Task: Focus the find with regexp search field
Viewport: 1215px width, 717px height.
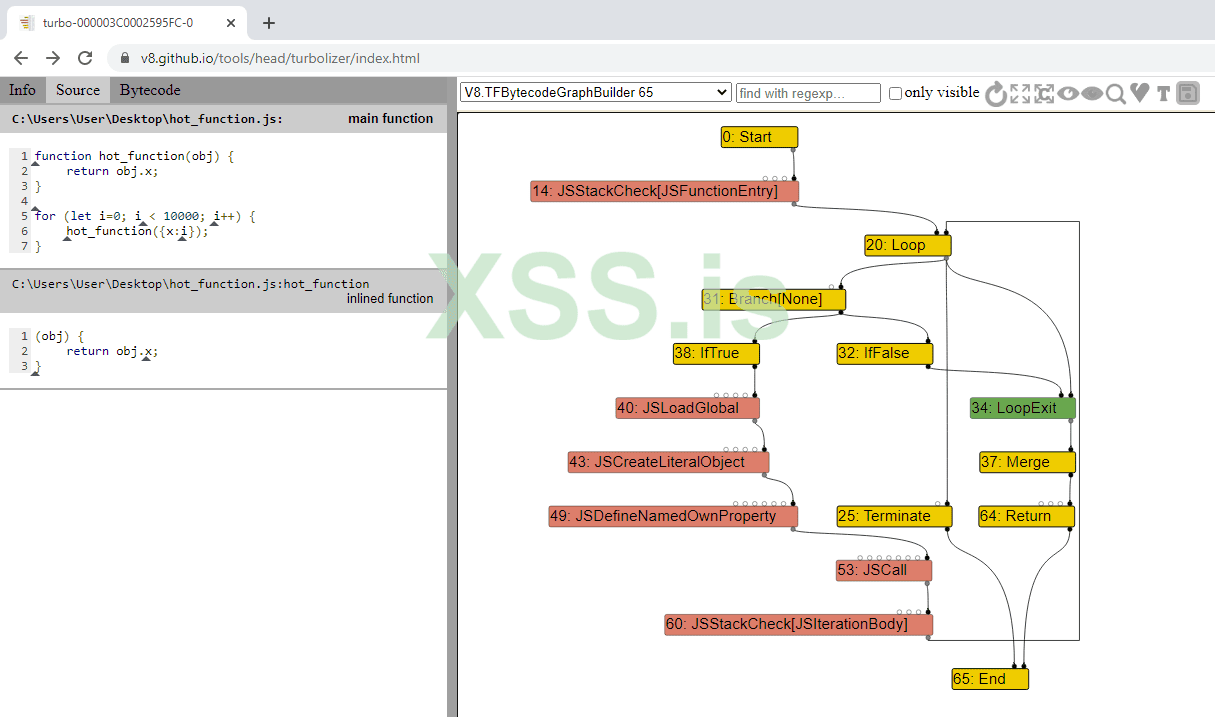Action: click(808, 93)
